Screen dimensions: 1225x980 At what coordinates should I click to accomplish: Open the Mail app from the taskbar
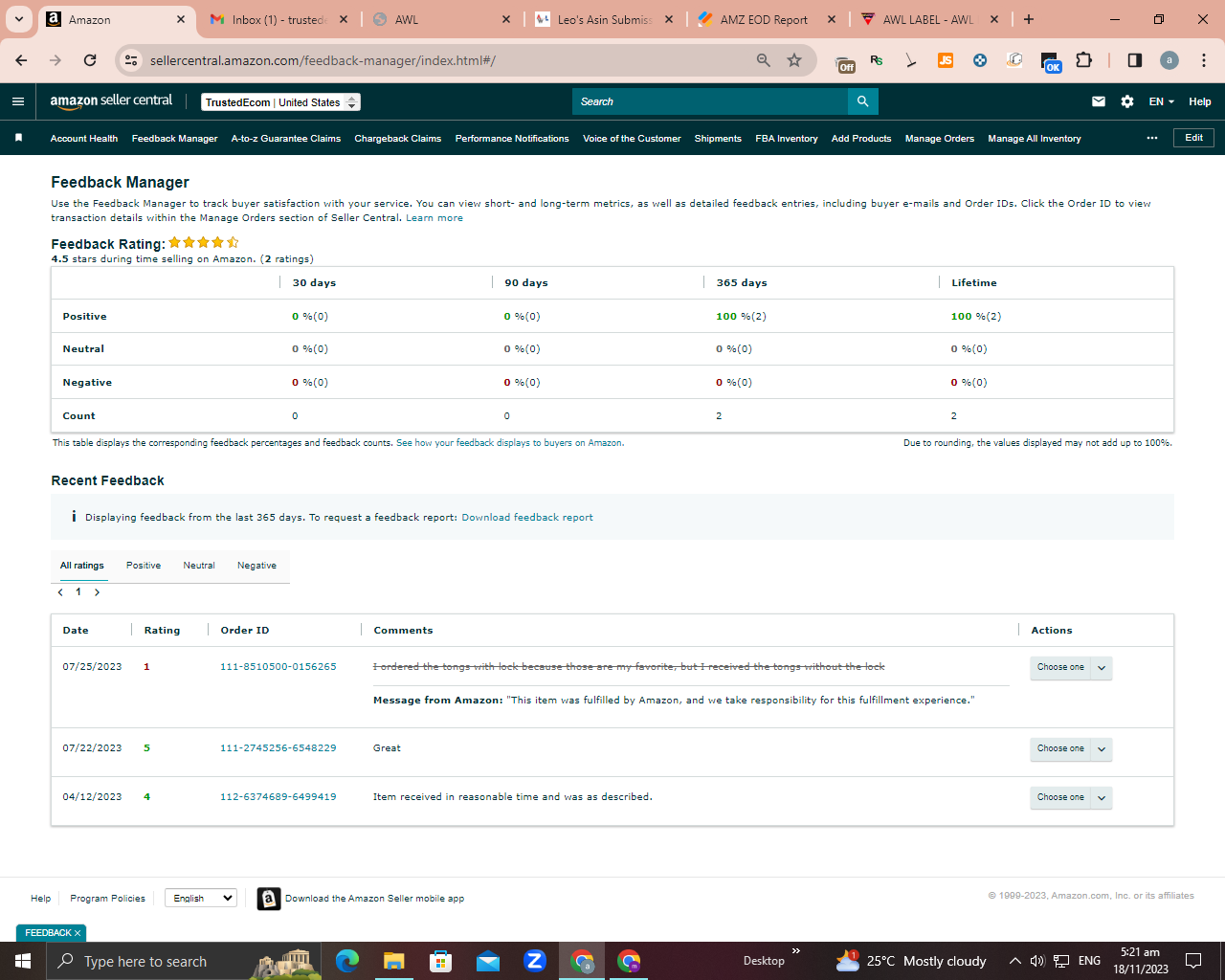tap(487, 961)
